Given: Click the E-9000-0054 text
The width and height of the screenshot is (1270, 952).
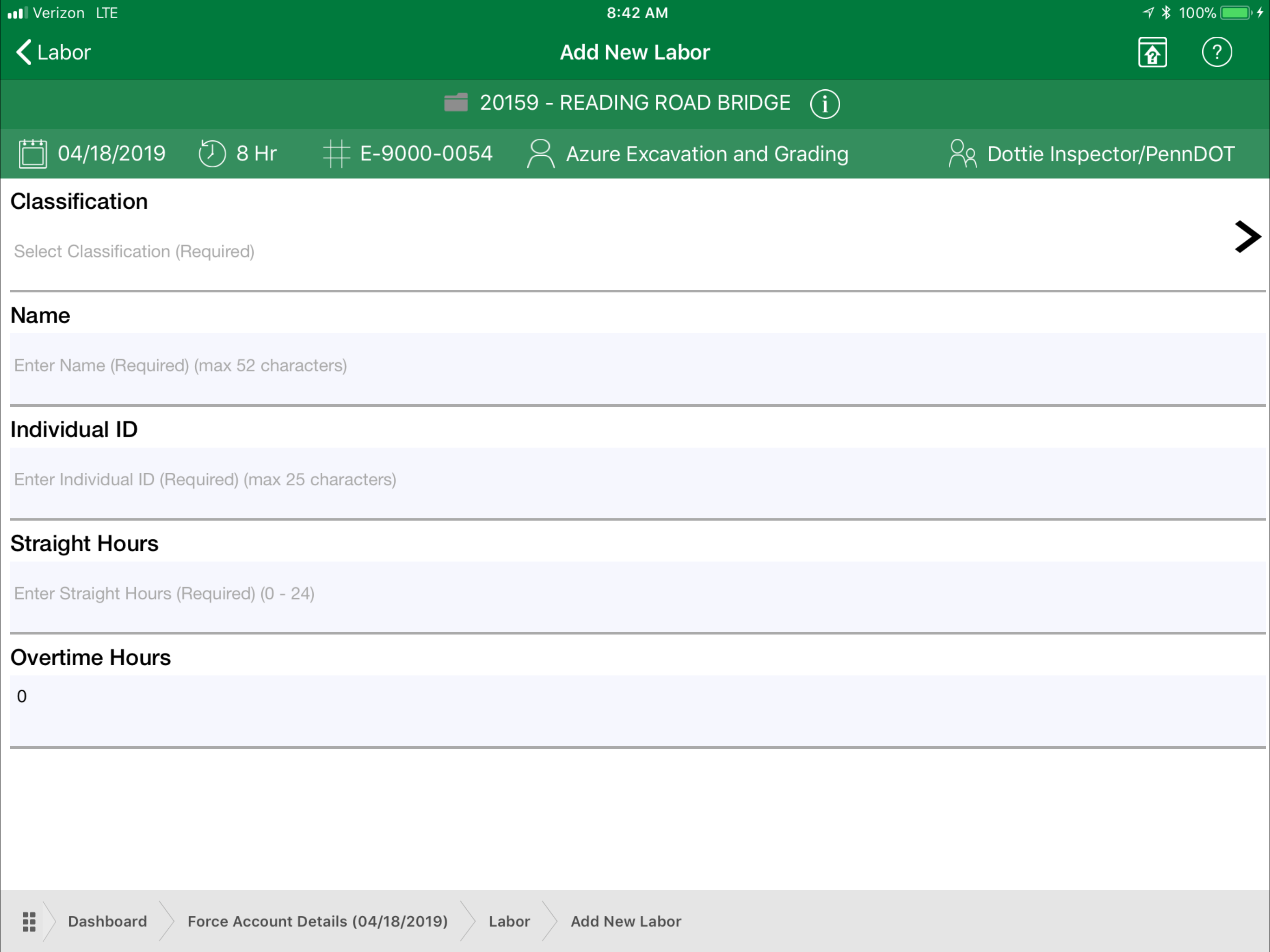Looking at the screenshot, I should coord(426,153).
